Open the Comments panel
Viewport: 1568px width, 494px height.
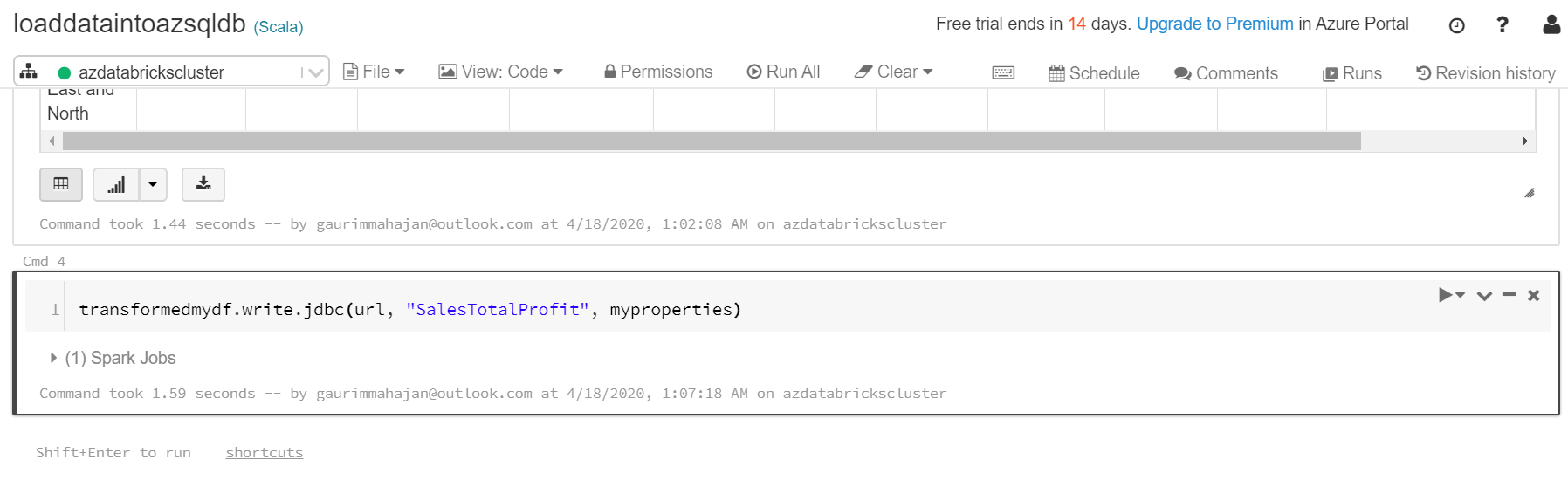tap(1226, 73)
